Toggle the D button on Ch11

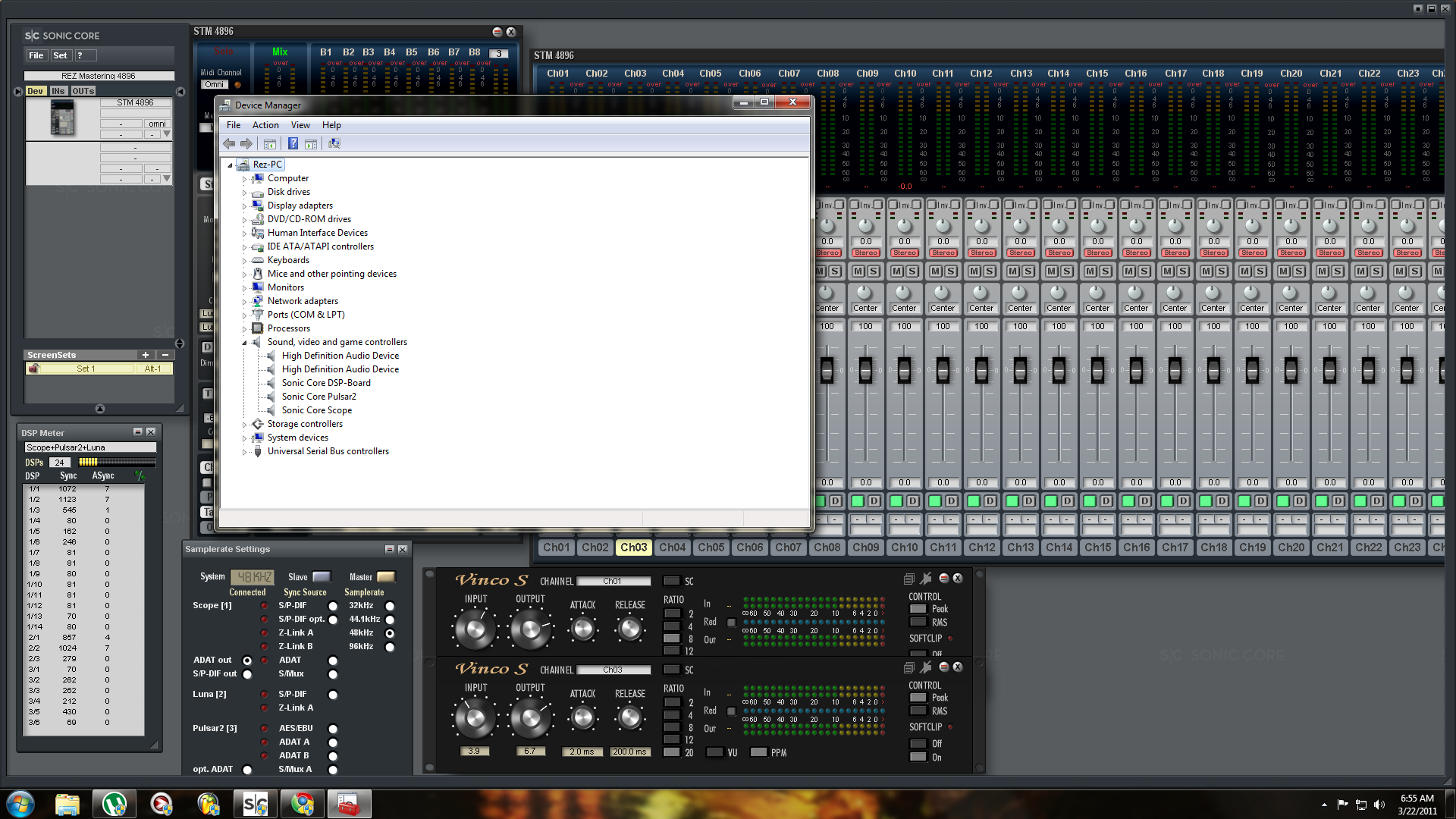[952, 501]
